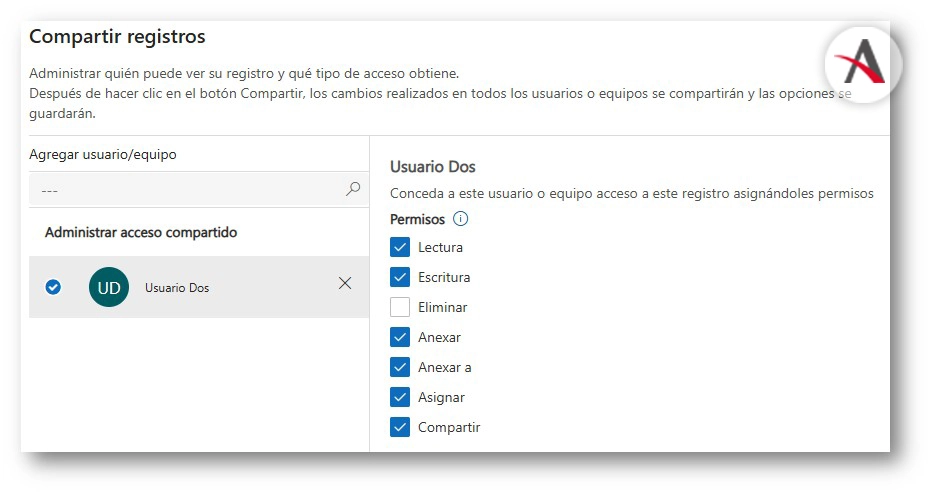Click the search magnifier icon

click(353, 188)
